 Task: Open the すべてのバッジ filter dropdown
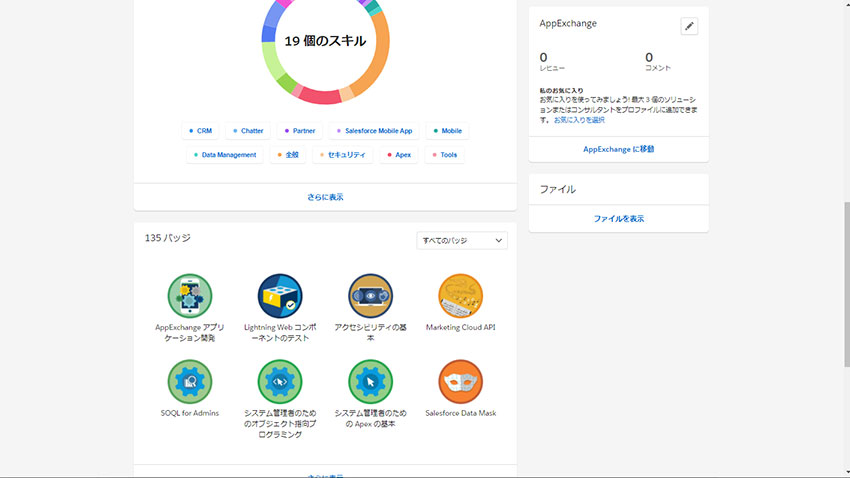click(x=462, y=241)
